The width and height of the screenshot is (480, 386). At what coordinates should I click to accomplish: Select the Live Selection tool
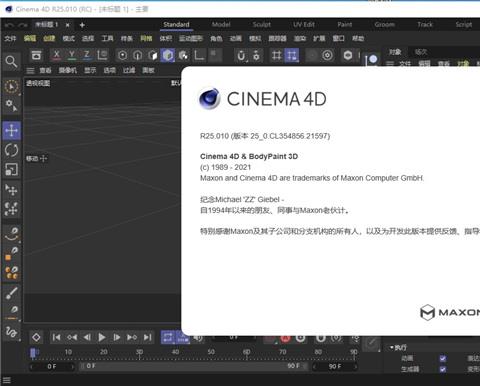pos(11,87)
